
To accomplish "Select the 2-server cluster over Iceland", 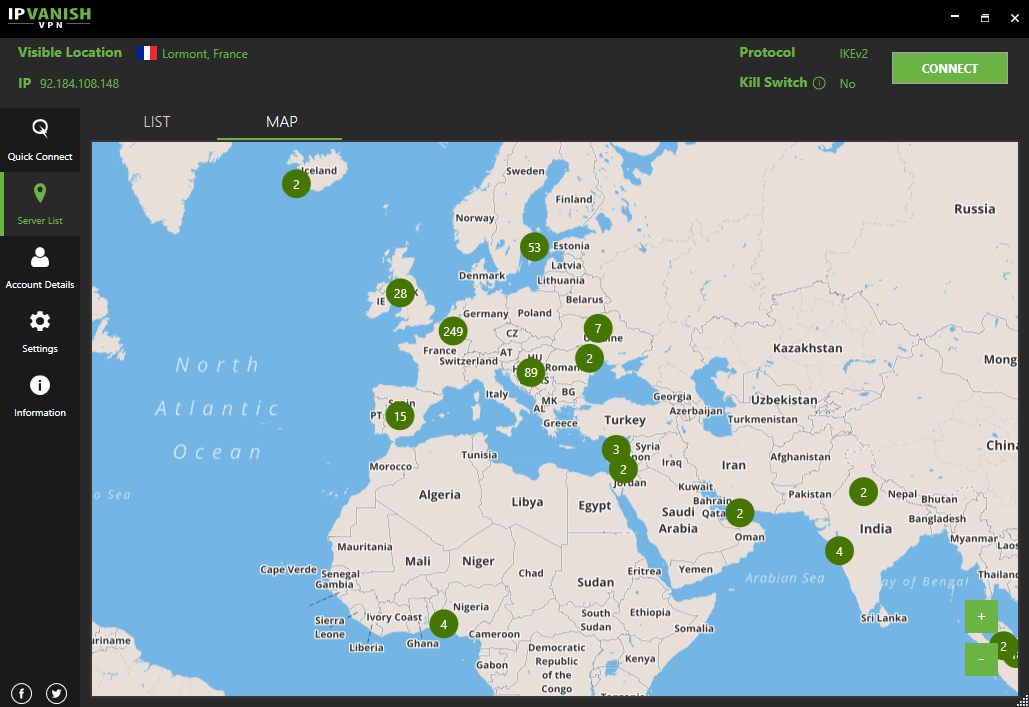I will pos(296,184).
